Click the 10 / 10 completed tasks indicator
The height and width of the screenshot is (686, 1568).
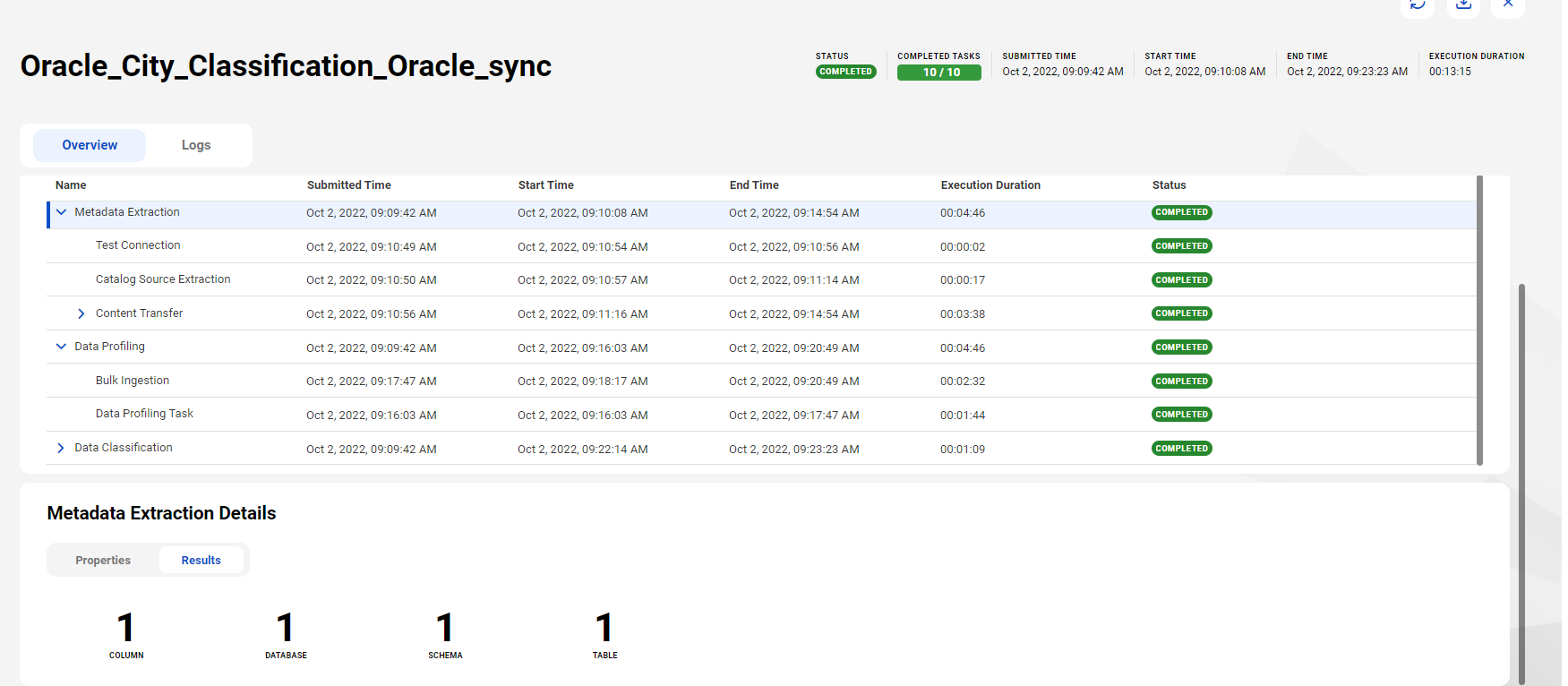pyautogui.click(x=939, y=73)
